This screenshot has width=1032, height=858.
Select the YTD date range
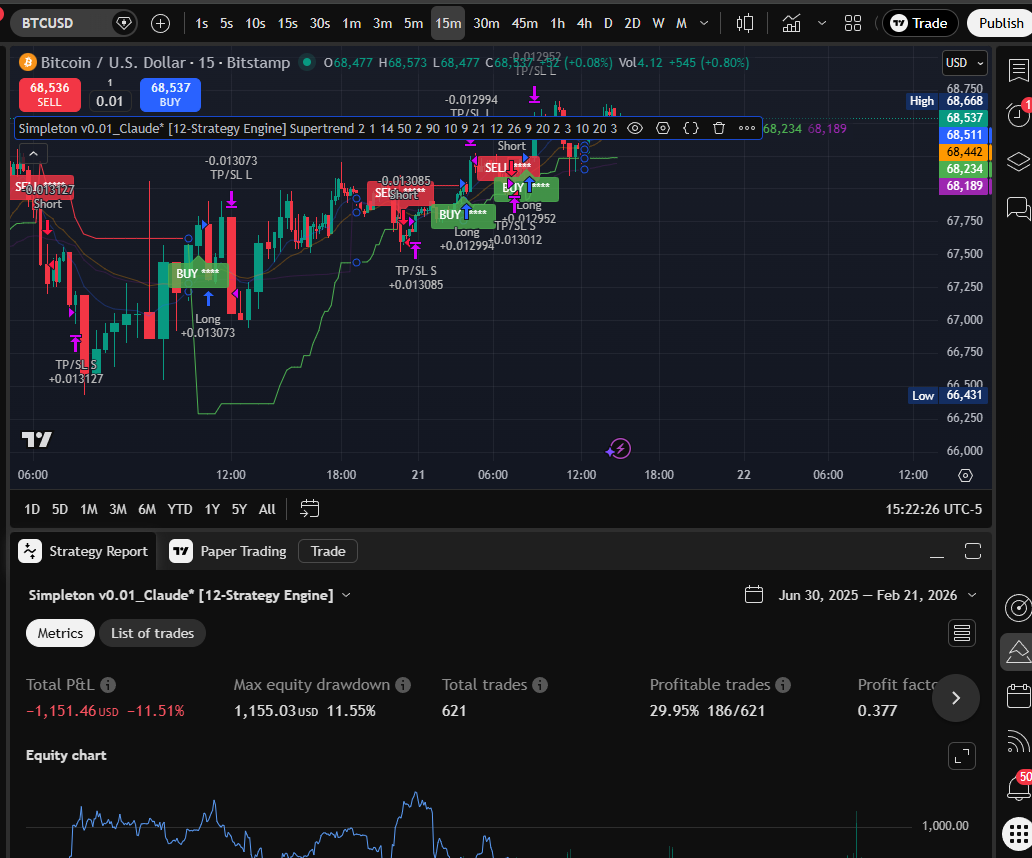[x=180, y=509]
